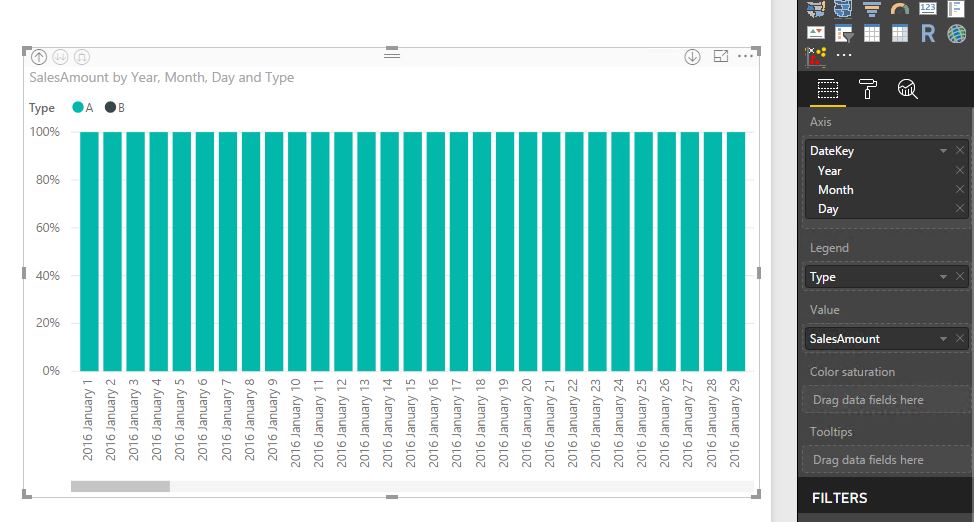Click the Color saturation drop area
Image resolution: width=974 pixels, height=522 pixels.
click(886, 400)
